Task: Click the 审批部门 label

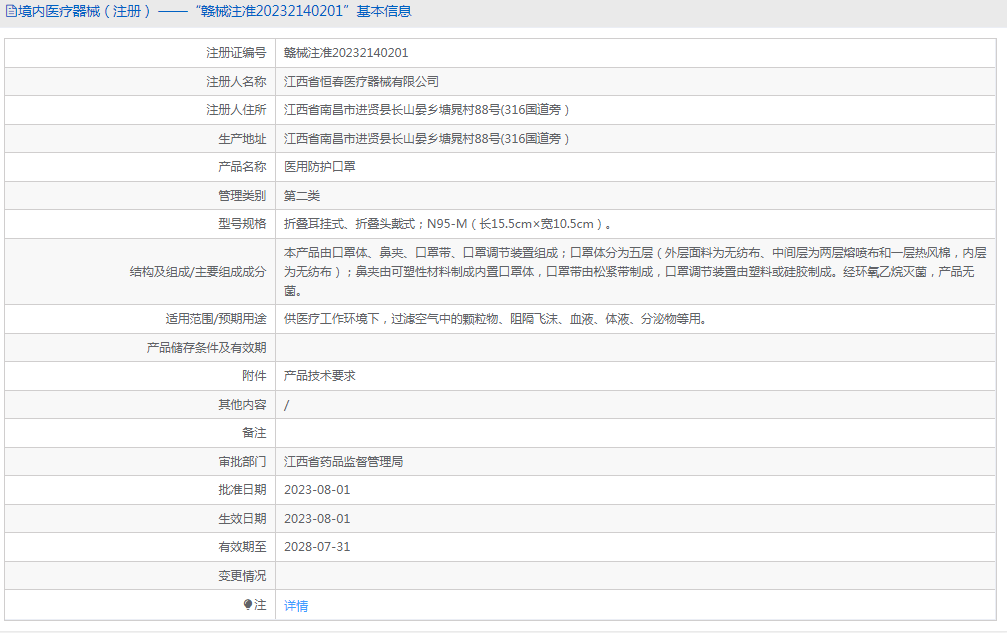Action: tap(242, 462)
